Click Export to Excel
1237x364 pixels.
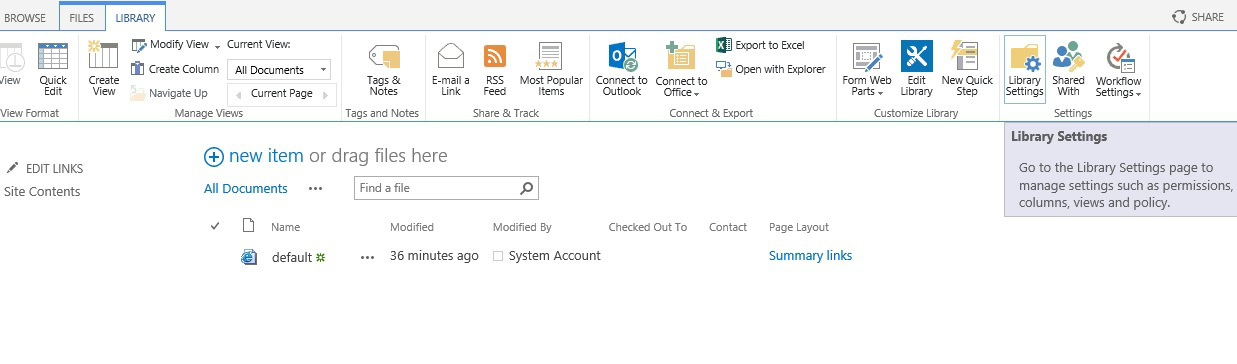761,45
